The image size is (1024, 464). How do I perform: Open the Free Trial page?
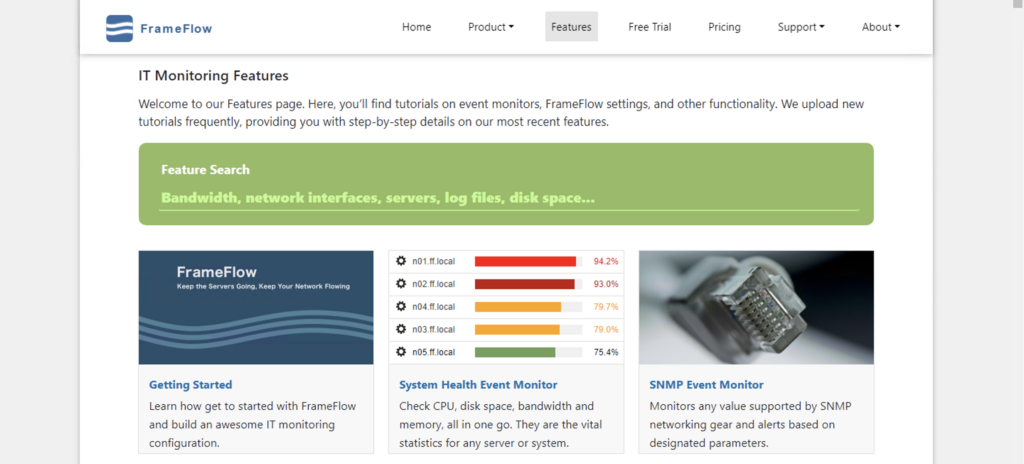650,27
